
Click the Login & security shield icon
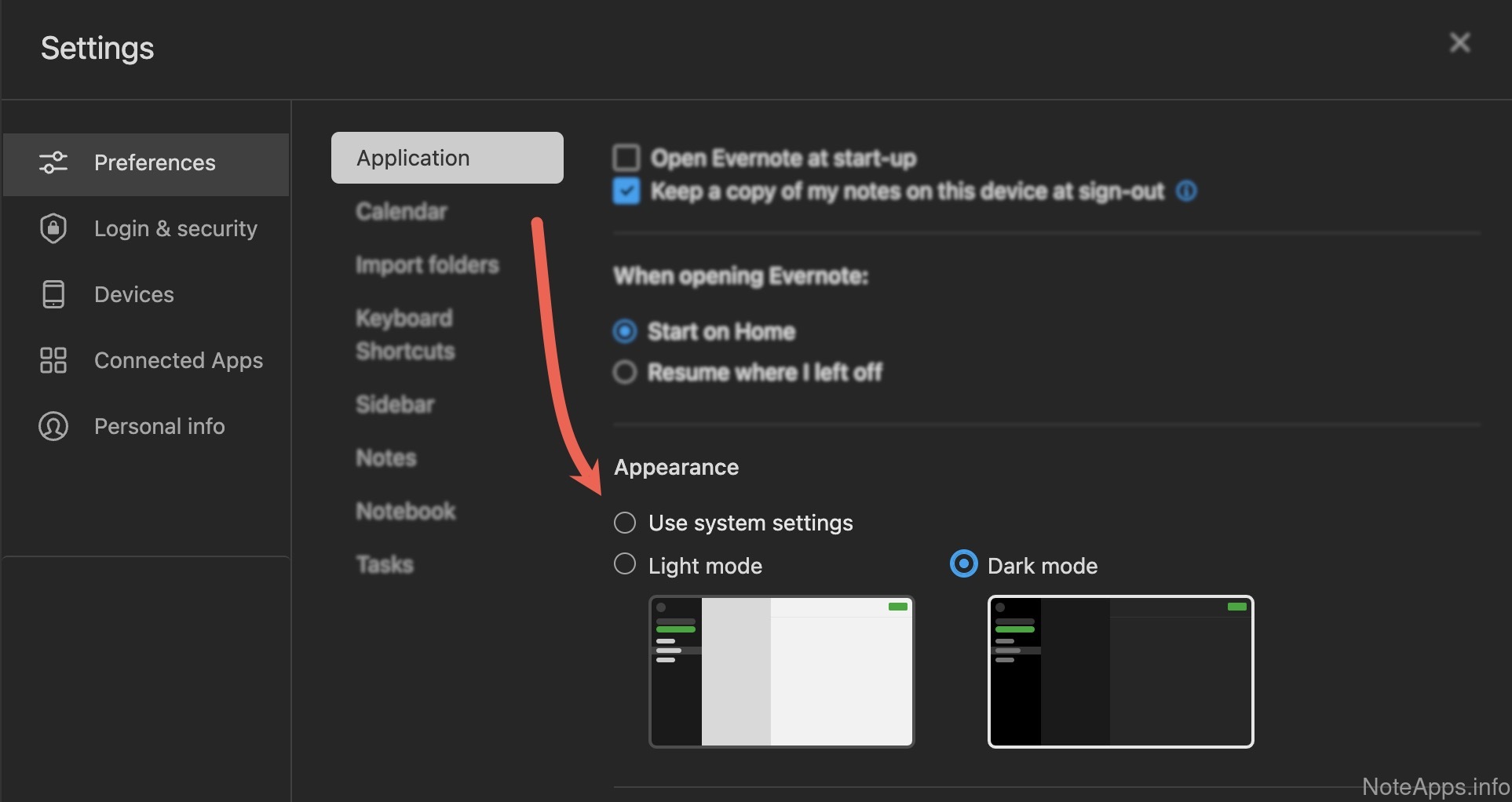[x=53, y=228]
